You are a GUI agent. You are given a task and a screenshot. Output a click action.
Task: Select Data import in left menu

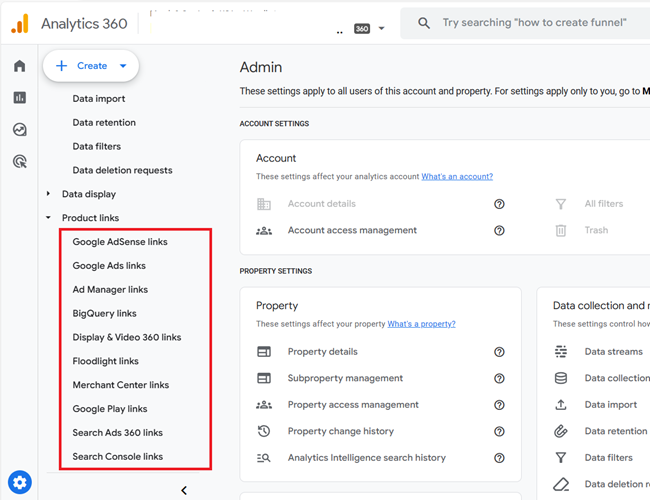coord(99,99)
